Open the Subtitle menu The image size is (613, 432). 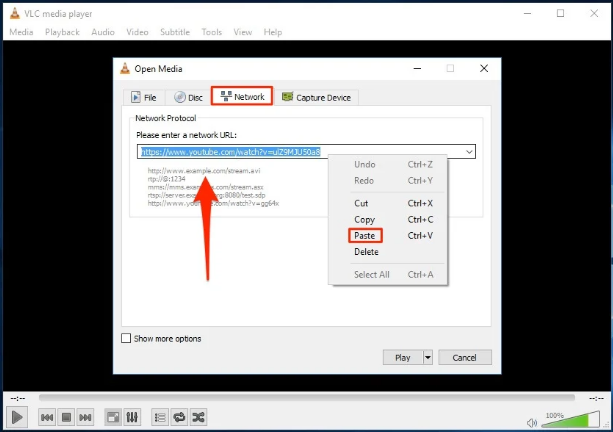coord(175,32)
